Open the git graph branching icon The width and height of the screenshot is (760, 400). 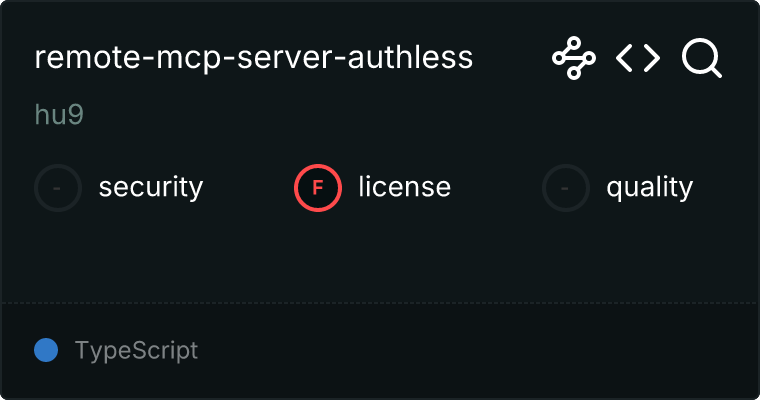(x=574, y=58)
